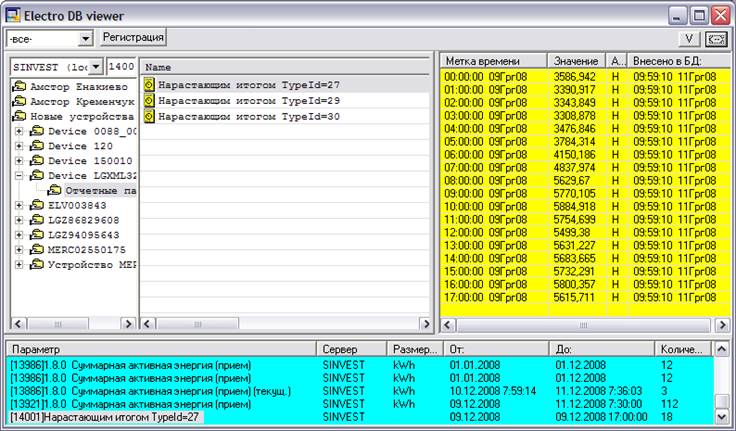Open the SINVEST server dropdown
The height and width of the screenshot is (431, 736).
coord(96,67)
